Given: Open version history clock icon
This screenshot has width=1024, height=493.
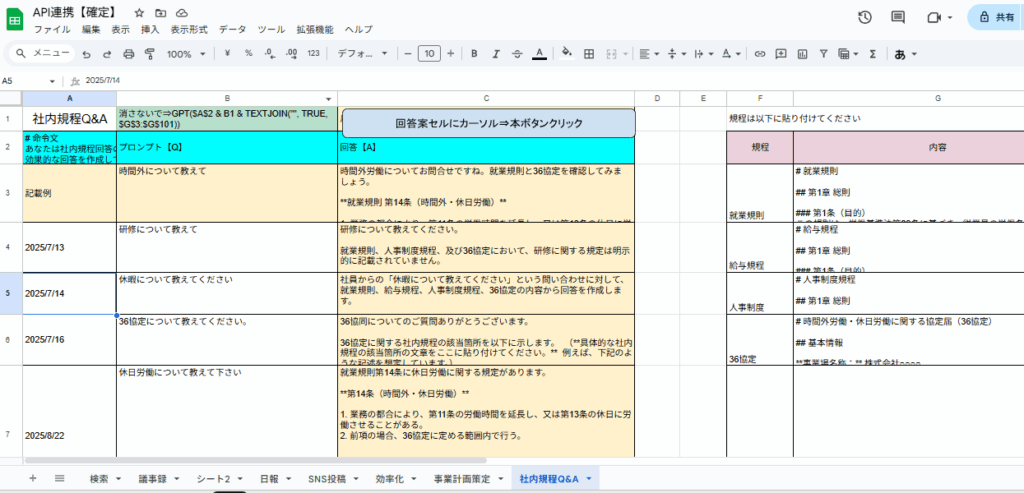Looking at the screenshot, I should click(865, 17).
